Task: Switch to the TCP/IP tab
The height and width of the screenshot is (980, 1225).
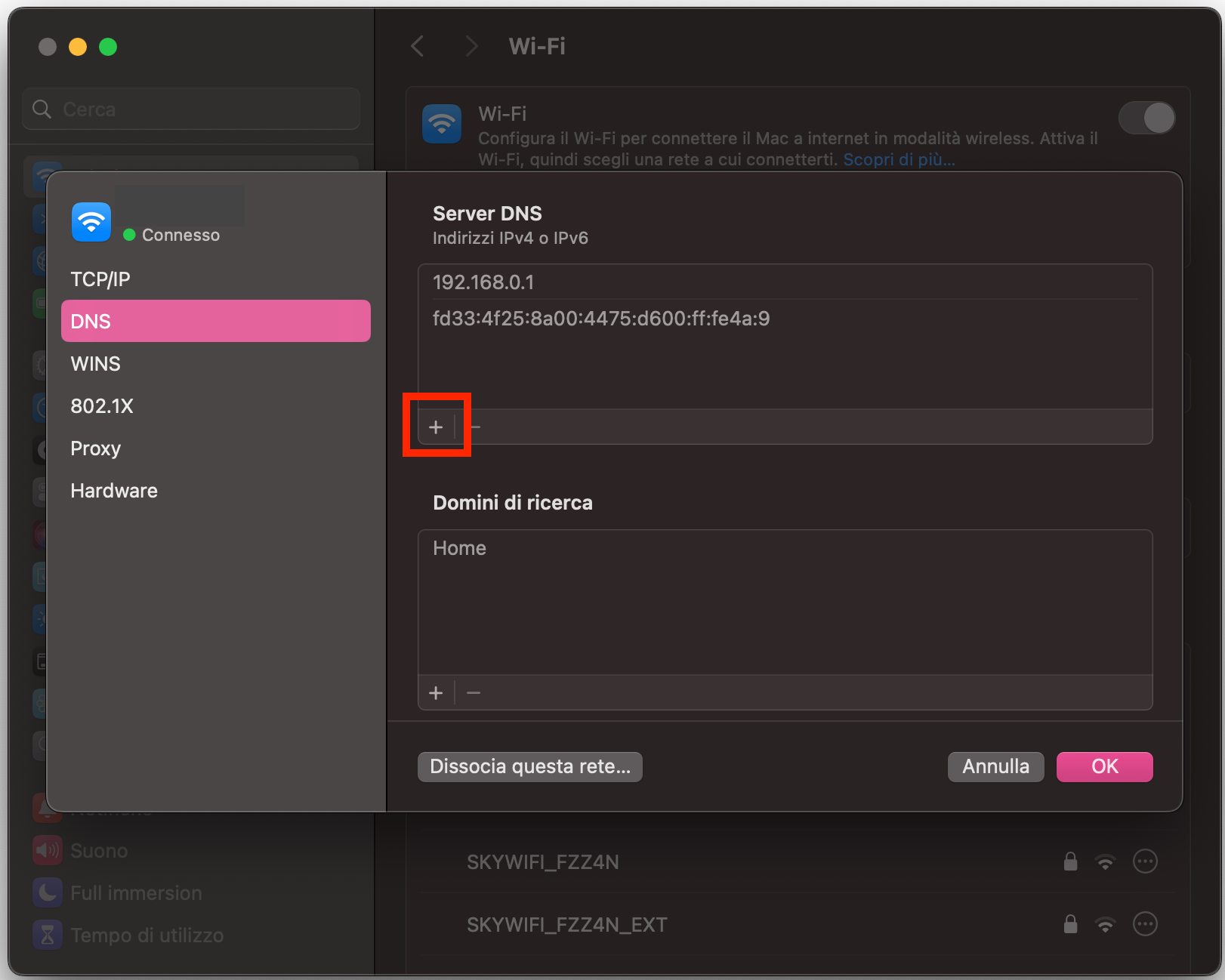Action: click(100, 279)
